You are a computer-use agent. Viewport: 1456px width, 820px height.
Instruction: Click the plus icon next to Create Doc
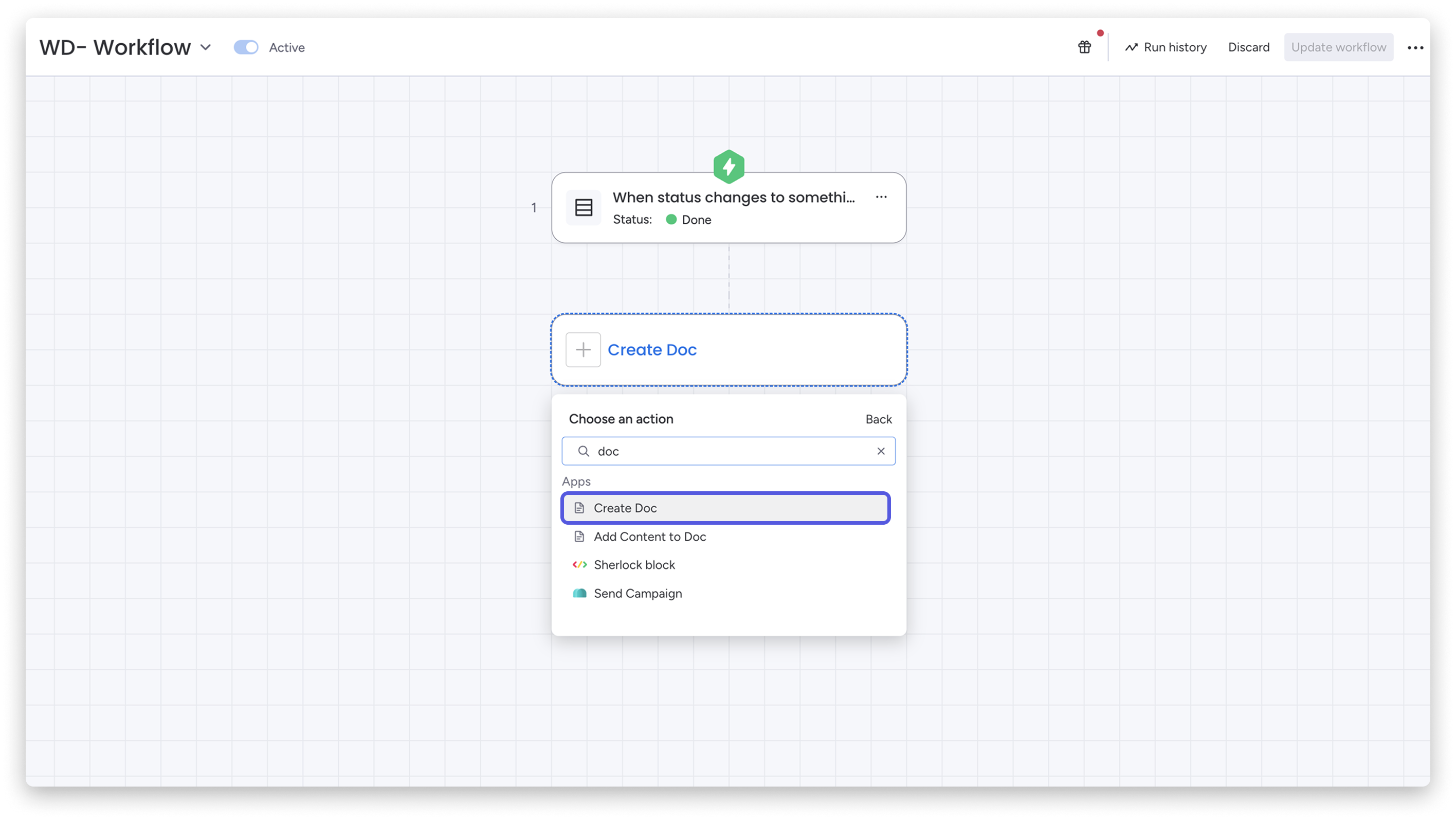click(583, 349)
